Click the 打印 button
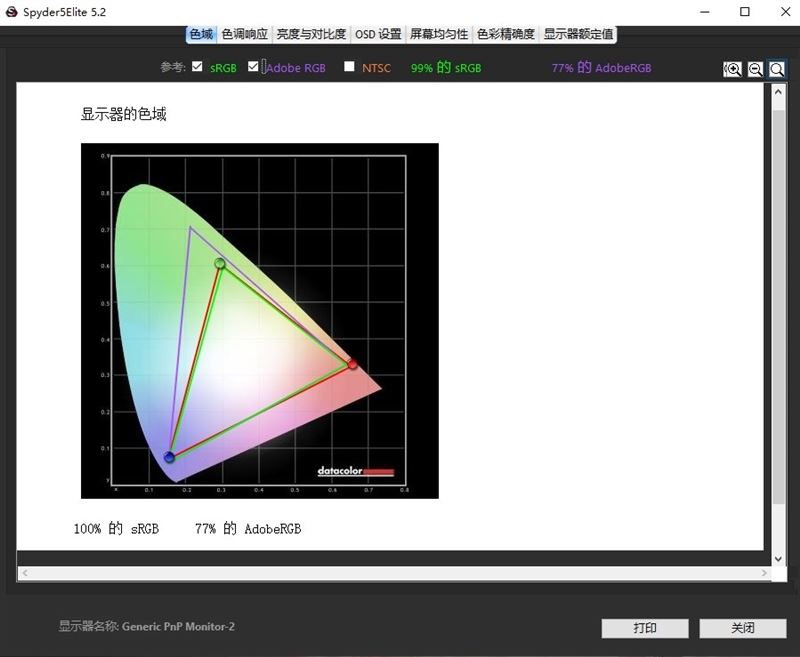The height and width of the screenshot is (657, 800). pyautogui.click(x=645, y=628)
